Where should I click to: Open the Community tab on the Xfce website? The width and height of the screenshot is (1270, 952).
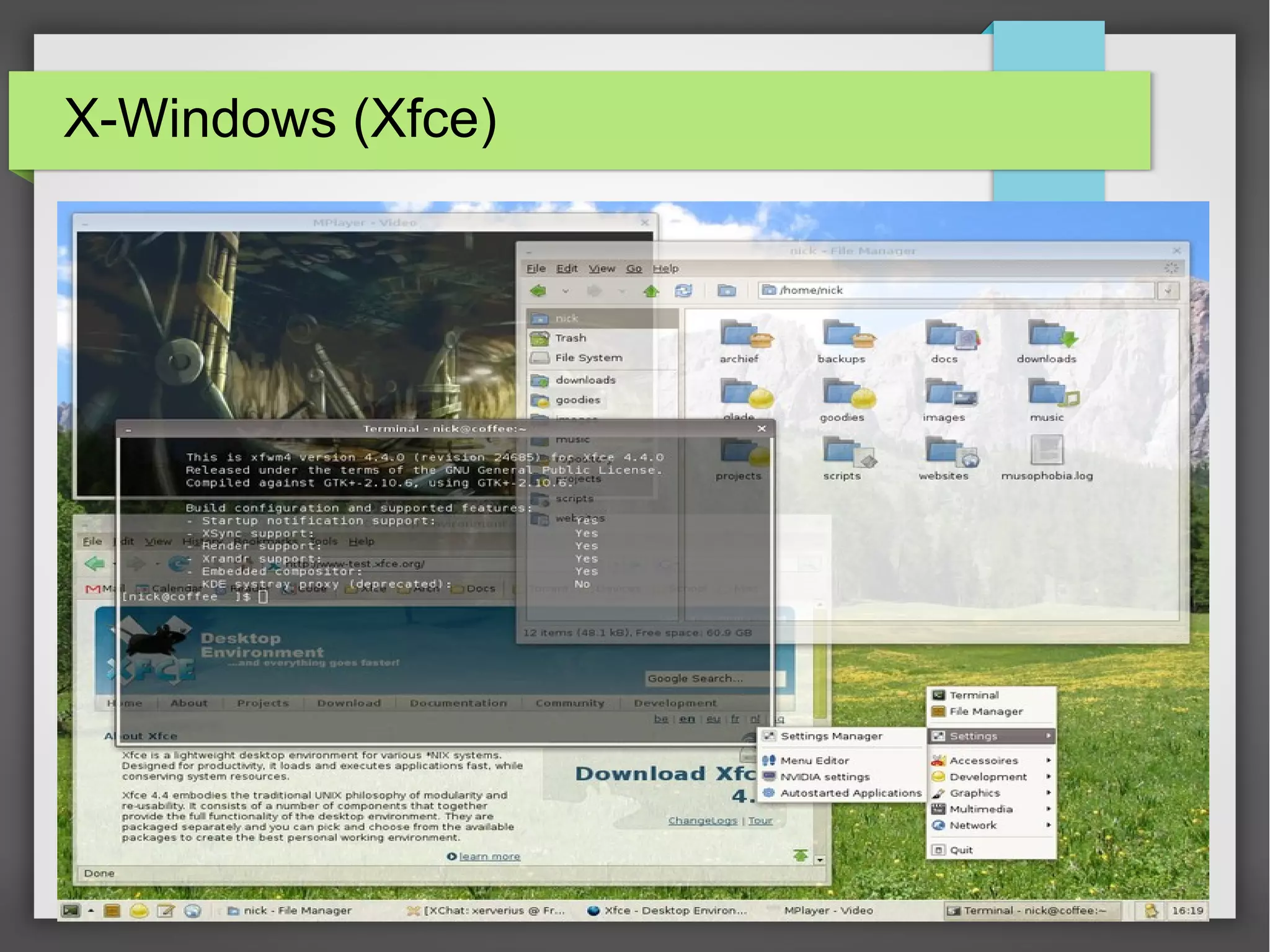(570, 703)
